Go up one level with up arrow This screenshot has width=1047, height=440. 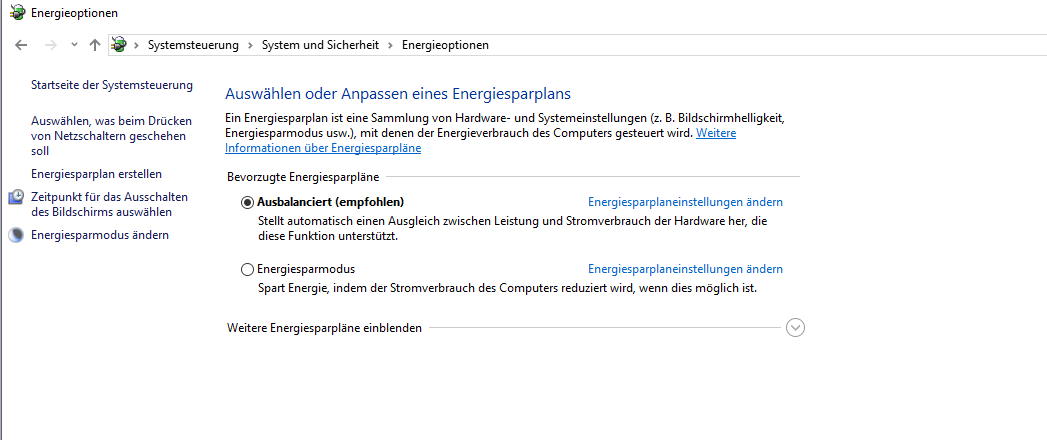[95, 45]
